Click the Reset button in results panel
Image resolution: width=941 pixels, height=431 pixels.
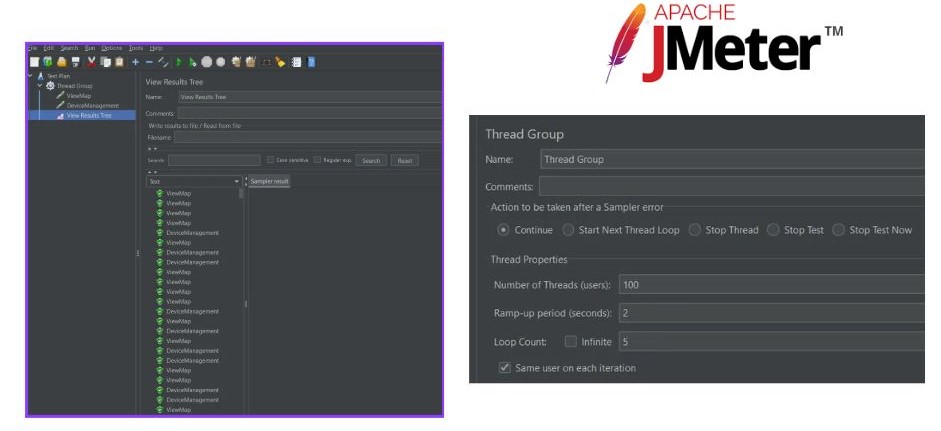[404, 160]
